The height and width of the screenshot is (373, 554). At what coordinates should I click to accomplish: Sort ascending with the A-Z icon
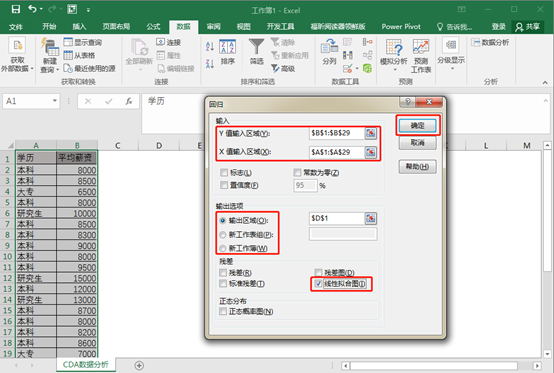(x=210, y=46)
